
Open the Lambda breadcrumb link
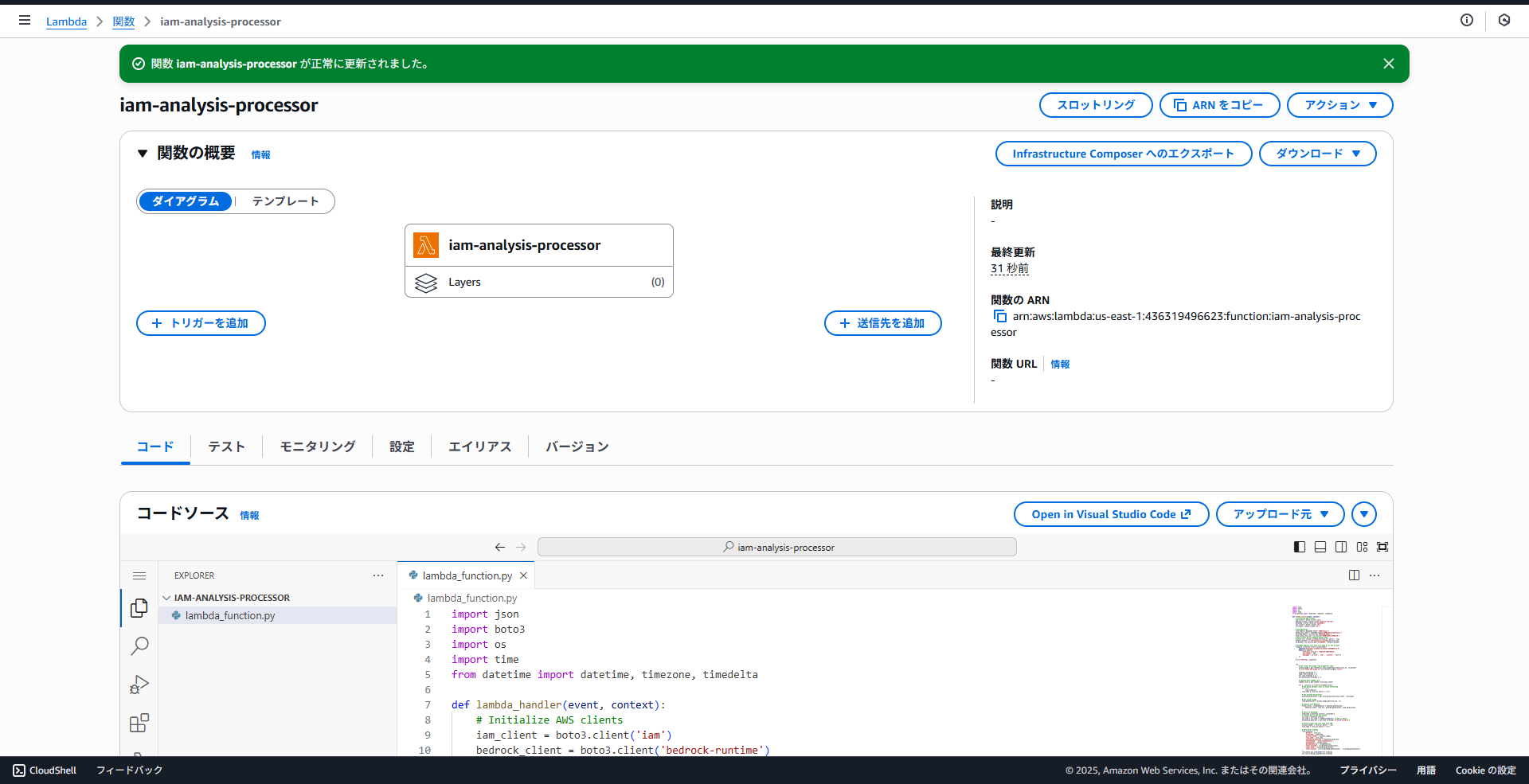click(x=66, y=21)
